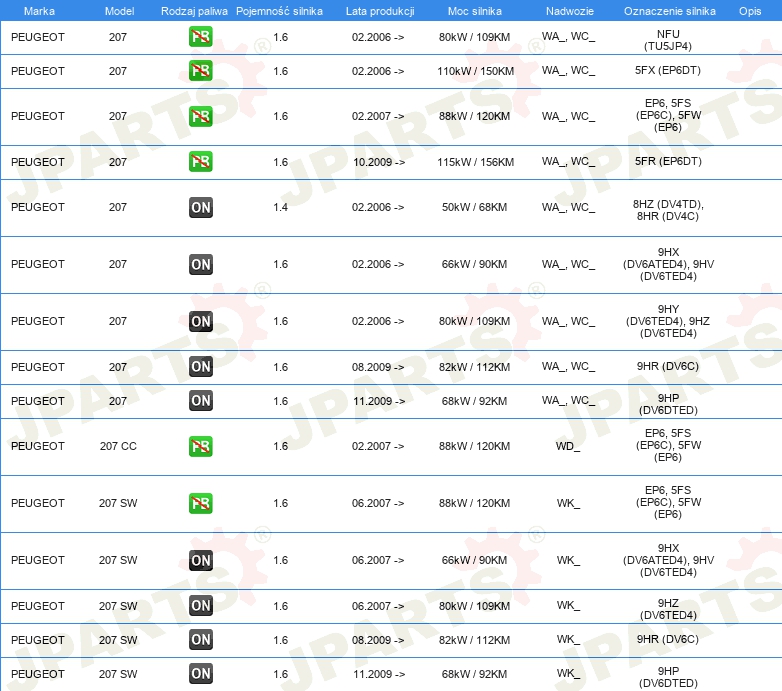Click the PEUGEOT cell in the NFU (TU5JP4) row
The width and height of the screenshot is (782, 691).
(x=38, y=37)
